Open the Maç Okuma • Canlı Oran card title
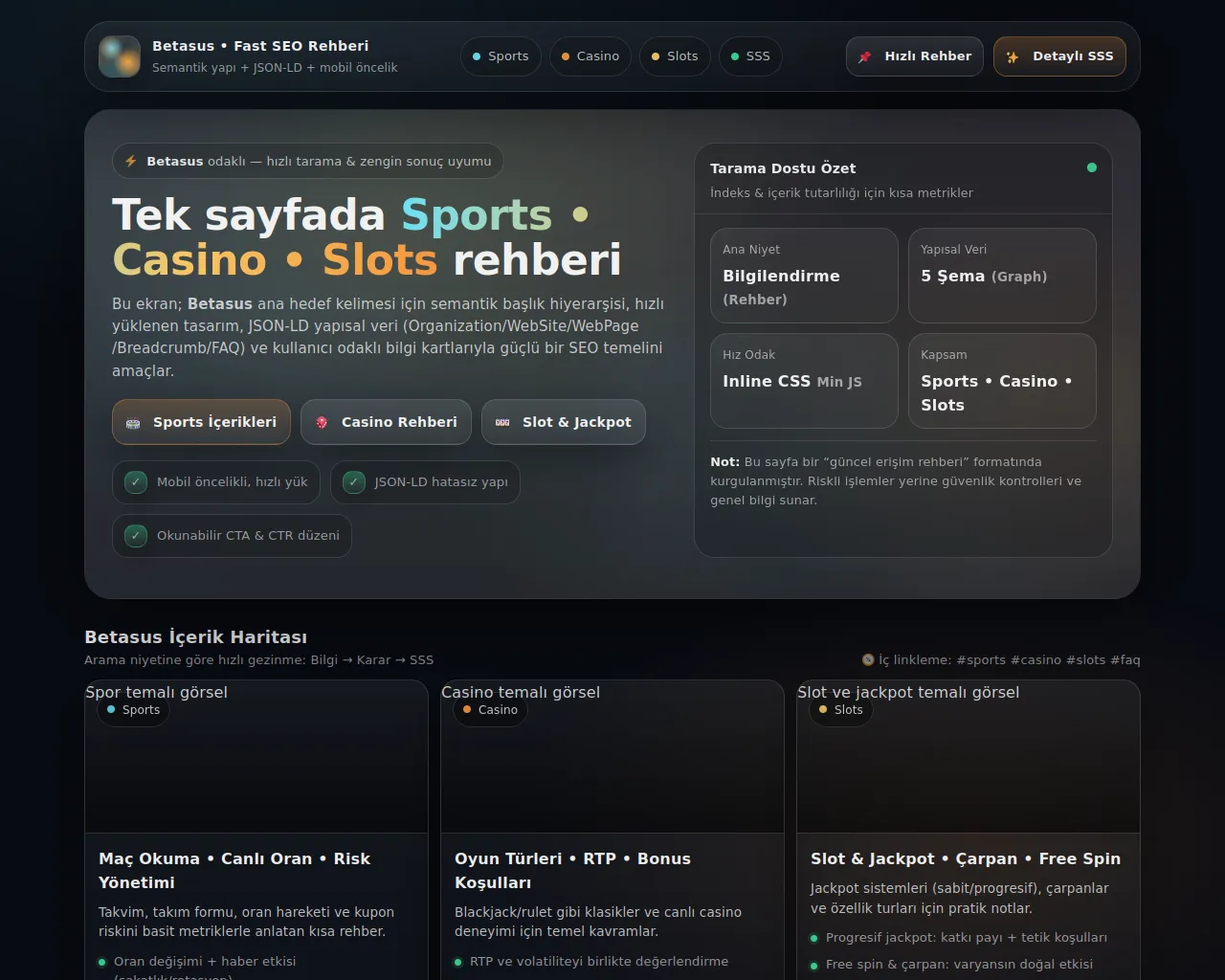 tap(234, 871)
